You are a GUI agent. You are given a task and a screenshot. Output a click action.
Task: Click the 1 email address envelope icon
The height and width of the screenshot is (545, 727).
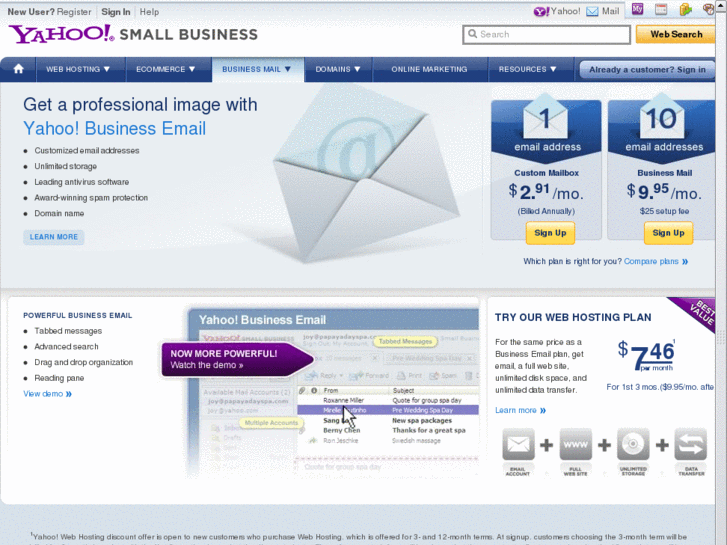[545, 116]
